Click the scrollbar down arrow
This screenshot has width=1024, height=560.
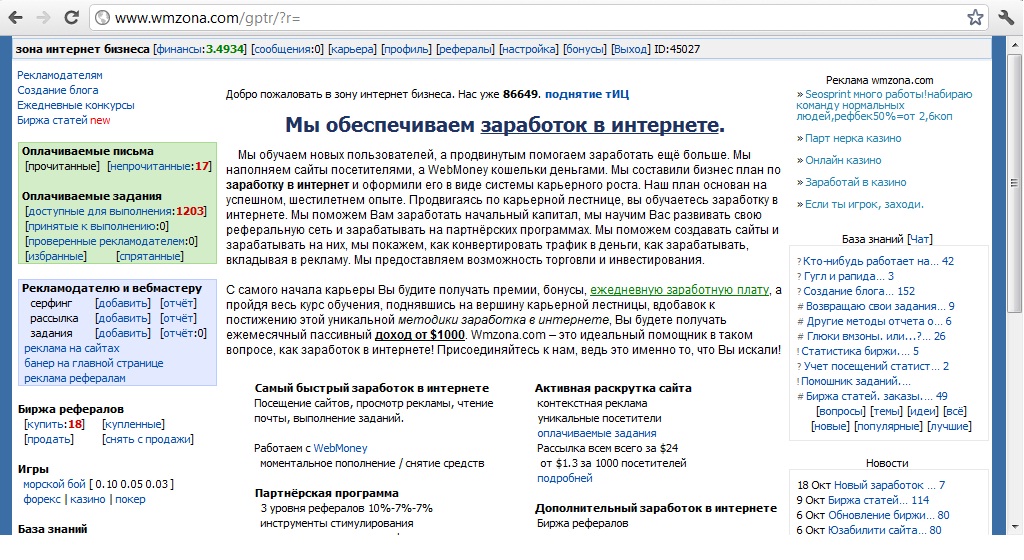[x=1016, y=526]
